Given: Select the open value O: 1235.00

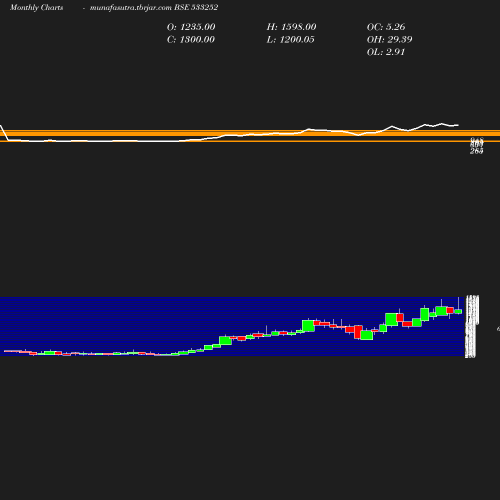Looking at the screenshot, I should [x=191, y=27].
